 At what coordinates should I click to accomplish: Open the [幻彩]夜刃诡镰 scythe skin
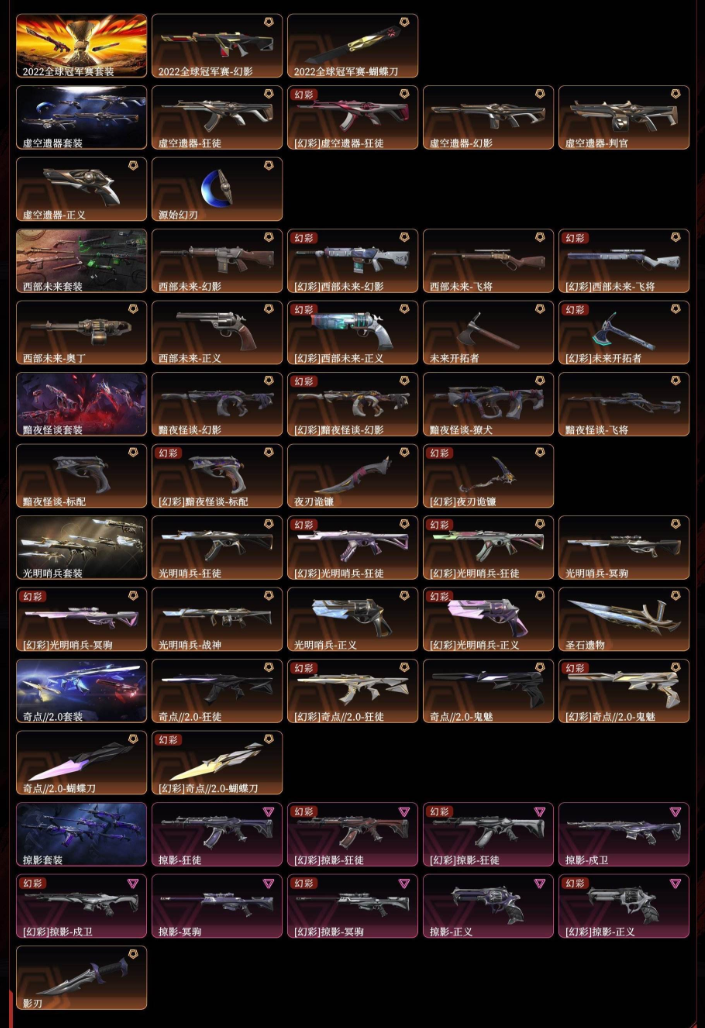point(488,476)
